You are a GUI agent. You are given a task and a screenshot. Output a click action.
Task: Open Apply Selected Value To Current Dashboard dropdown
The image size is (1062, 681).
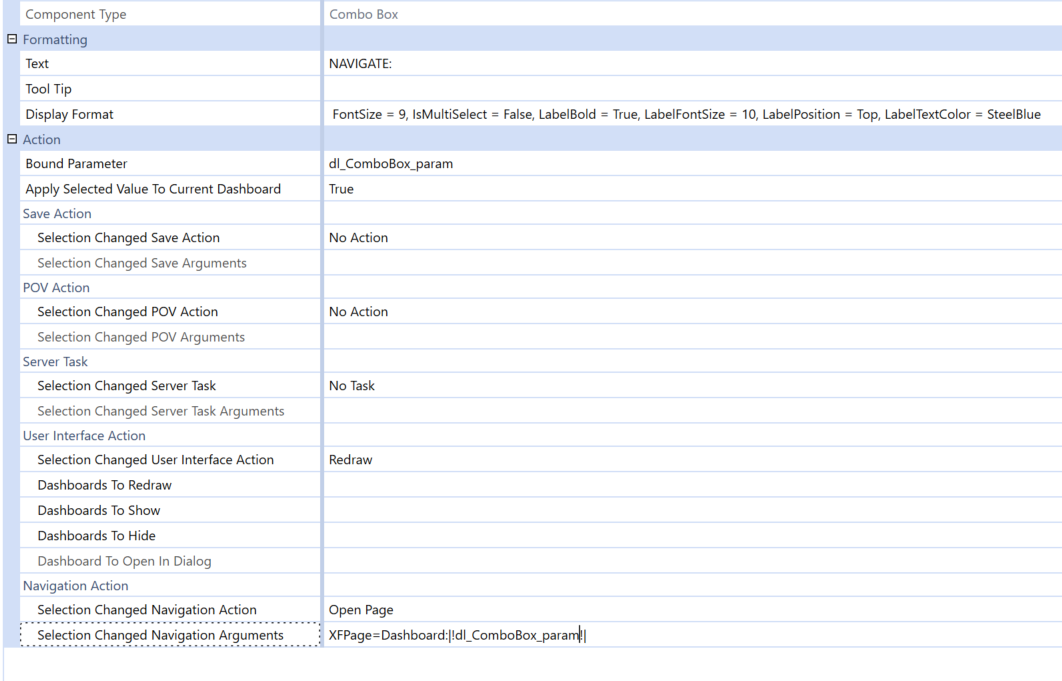(690, 189)
